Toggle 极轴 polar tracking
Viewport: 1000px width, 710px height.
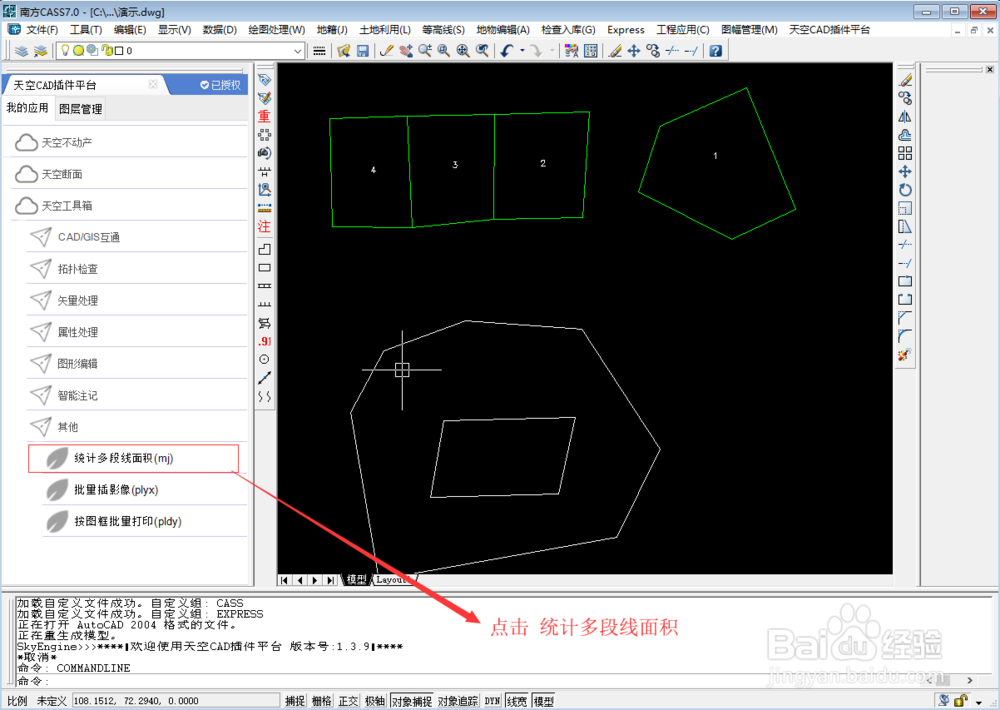(375, 701)
